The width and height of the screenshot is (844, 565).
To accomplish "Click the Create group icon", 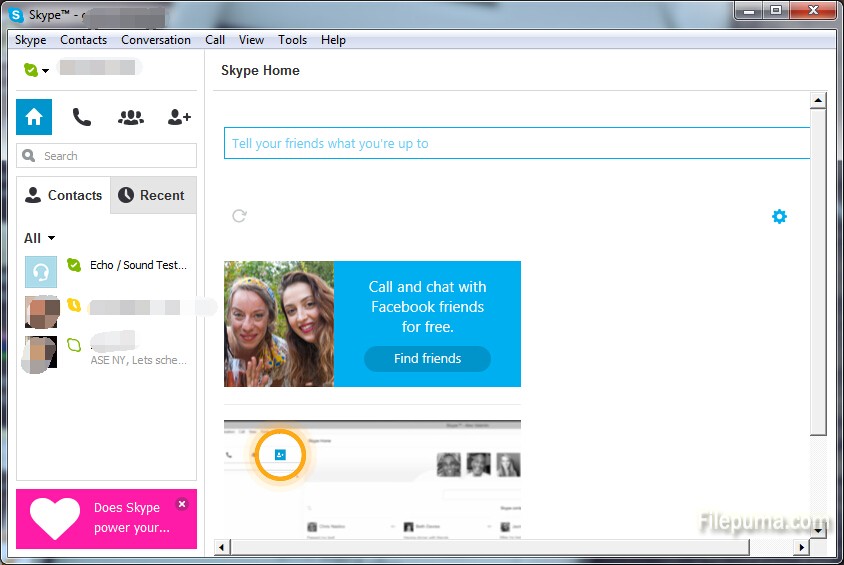I will 131,117.
